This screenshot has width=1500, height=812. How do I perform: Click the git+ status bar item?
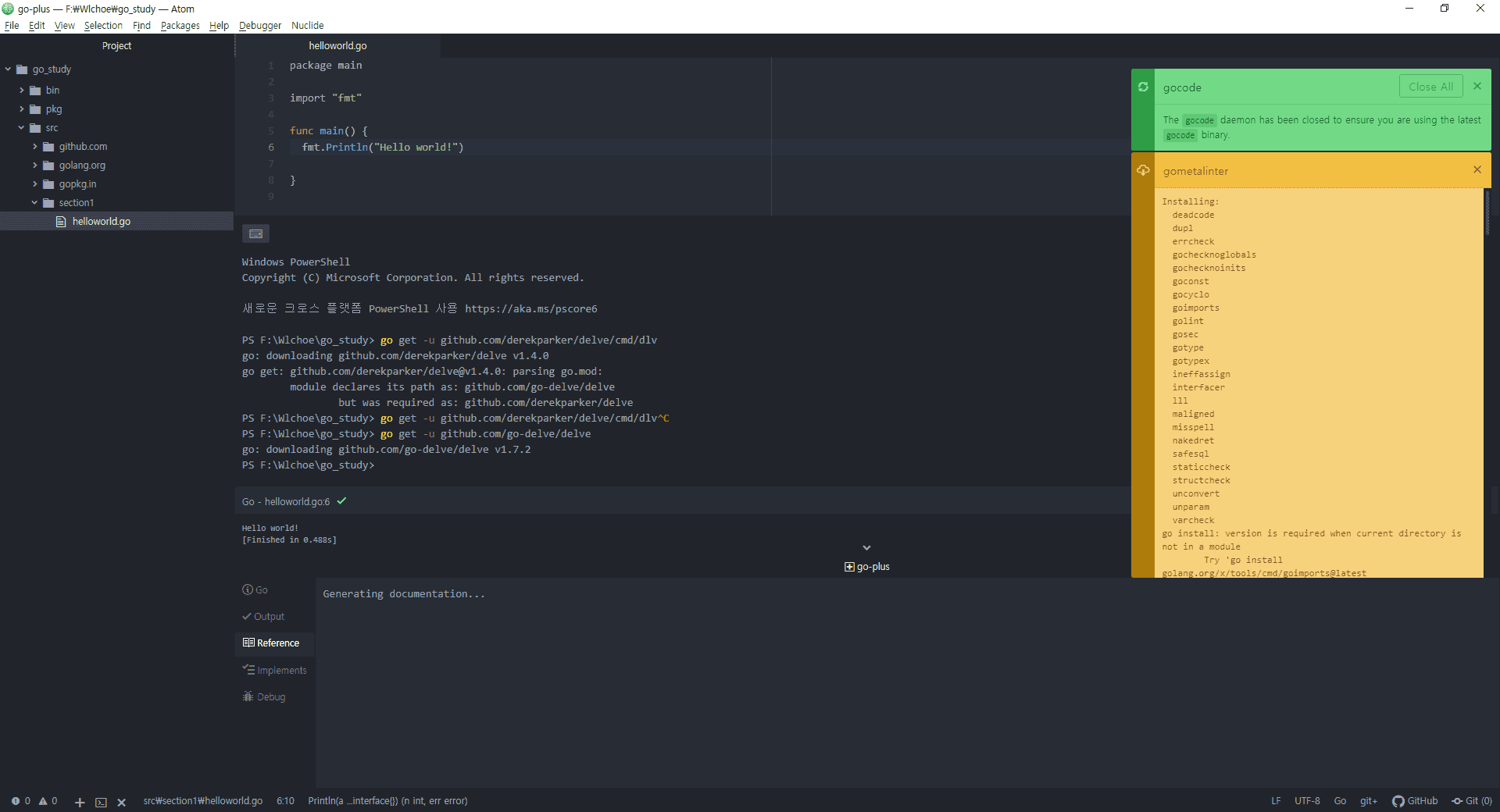click(1369, 801)
